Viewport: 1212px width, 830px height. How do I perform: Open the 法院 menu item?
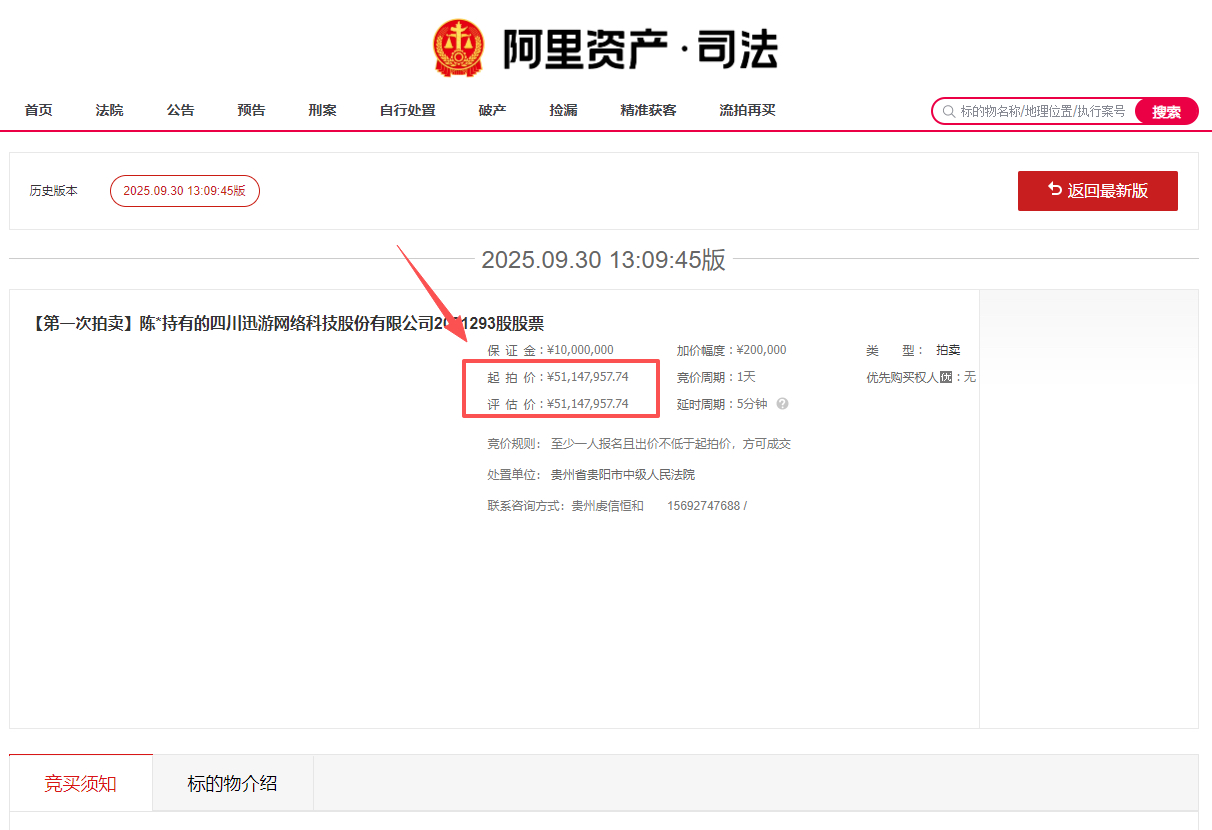pyautogui.click(x=110, y=110)
